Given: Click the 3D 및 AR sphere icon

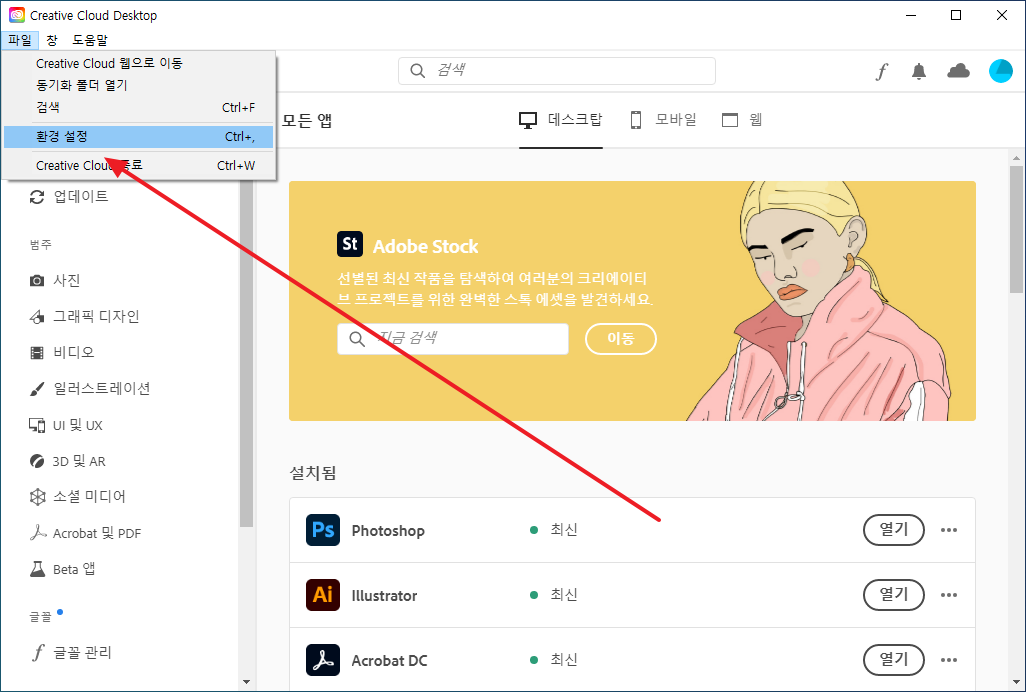Looking at the screenshot, I should pyautogui.click(x=37, y=461).
